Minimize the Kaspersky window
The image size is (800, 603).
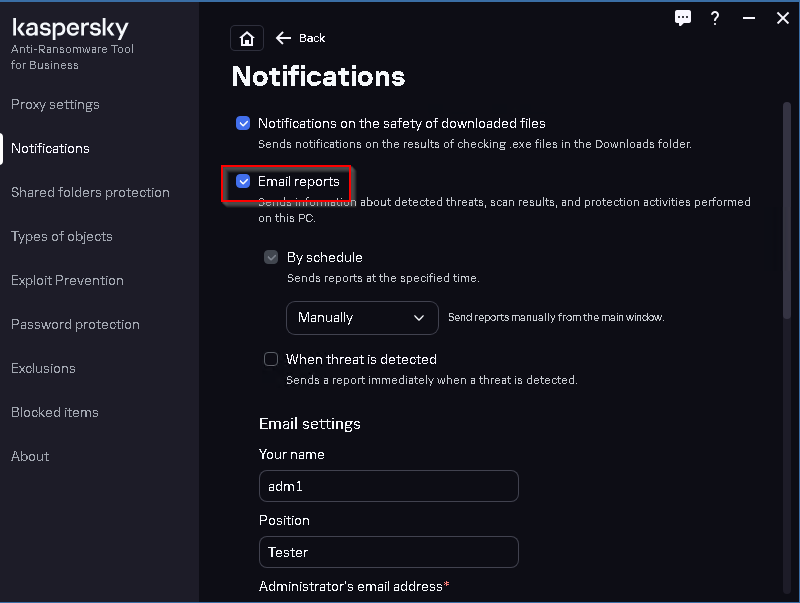pos(748,18)
